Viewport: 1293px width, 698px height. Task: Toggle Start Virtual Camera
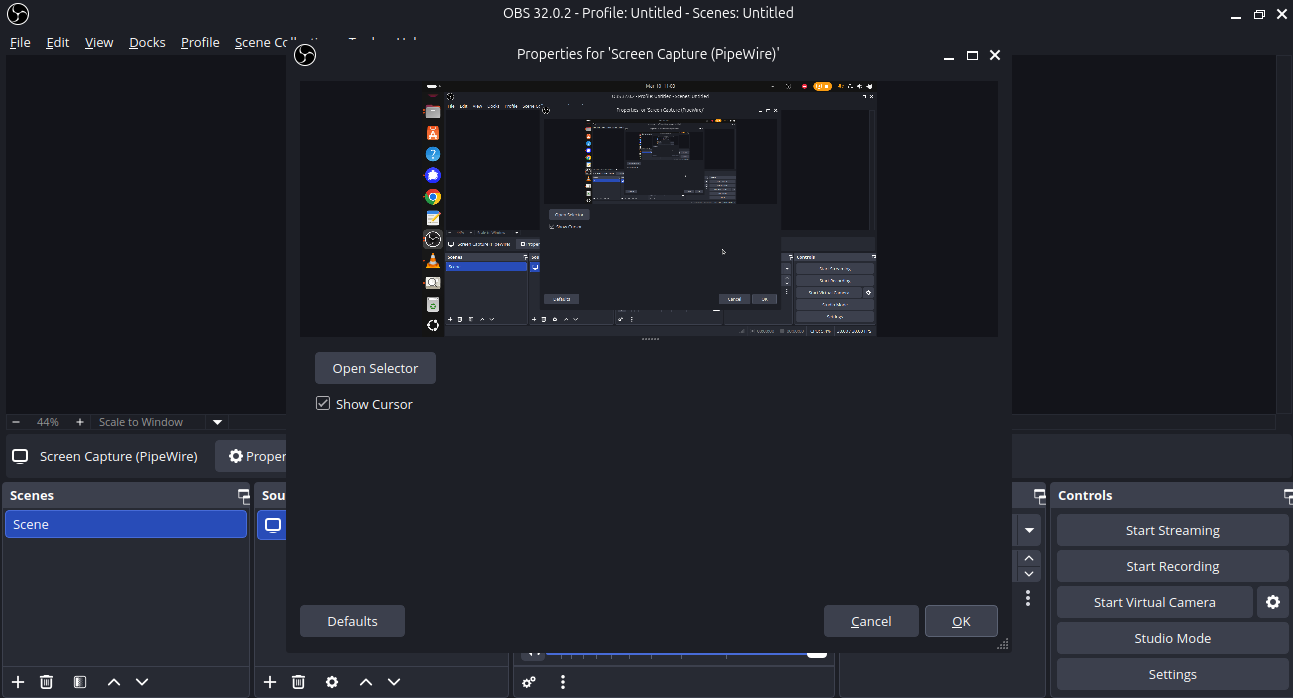click(1154, 602)
